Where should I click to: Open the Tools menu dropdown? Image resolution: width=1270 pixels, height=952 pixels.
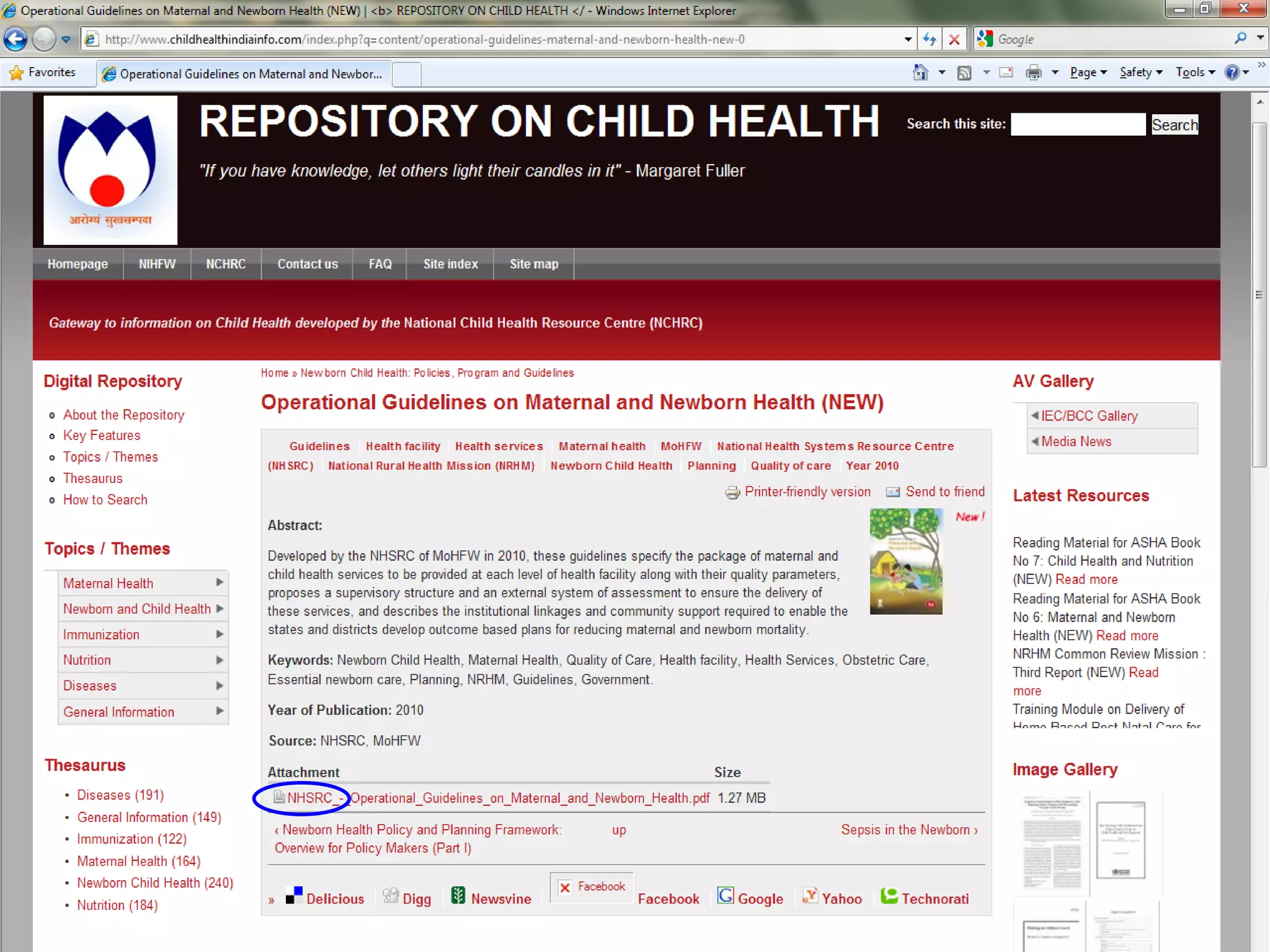(x=1195, y=73)
